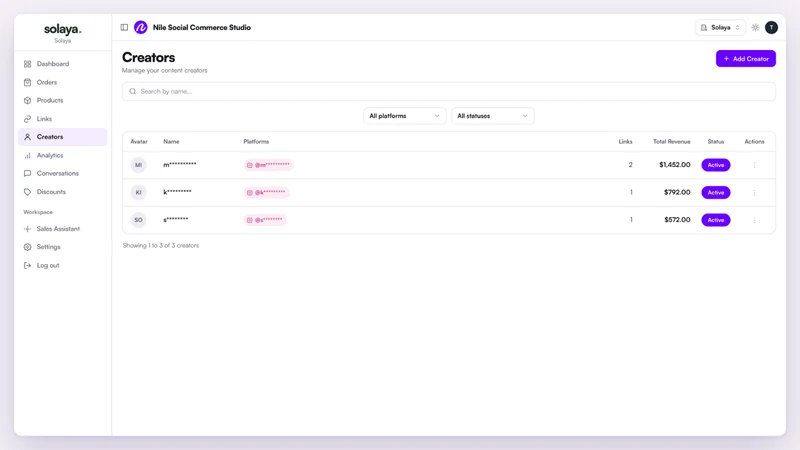Click the $1,452.00 revenue value

click(674, 165)
